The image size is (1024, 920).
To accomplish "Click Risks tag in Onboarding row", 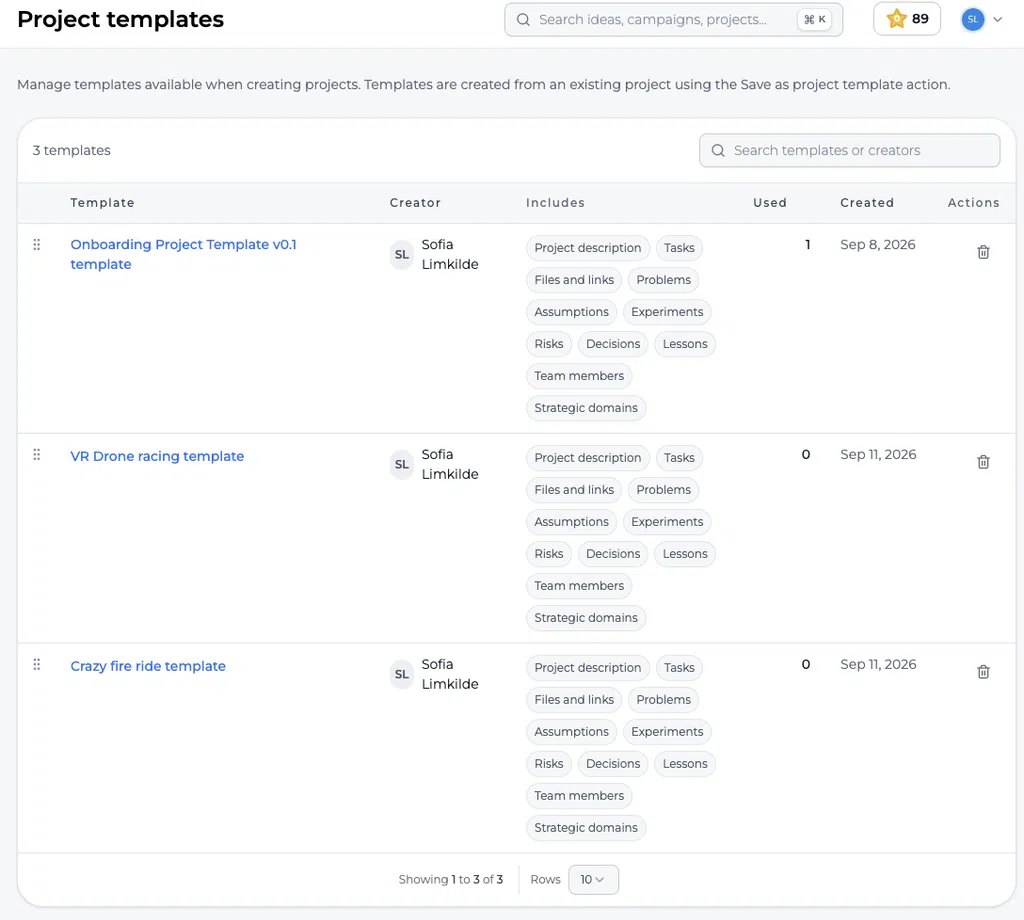I will 549,344.
